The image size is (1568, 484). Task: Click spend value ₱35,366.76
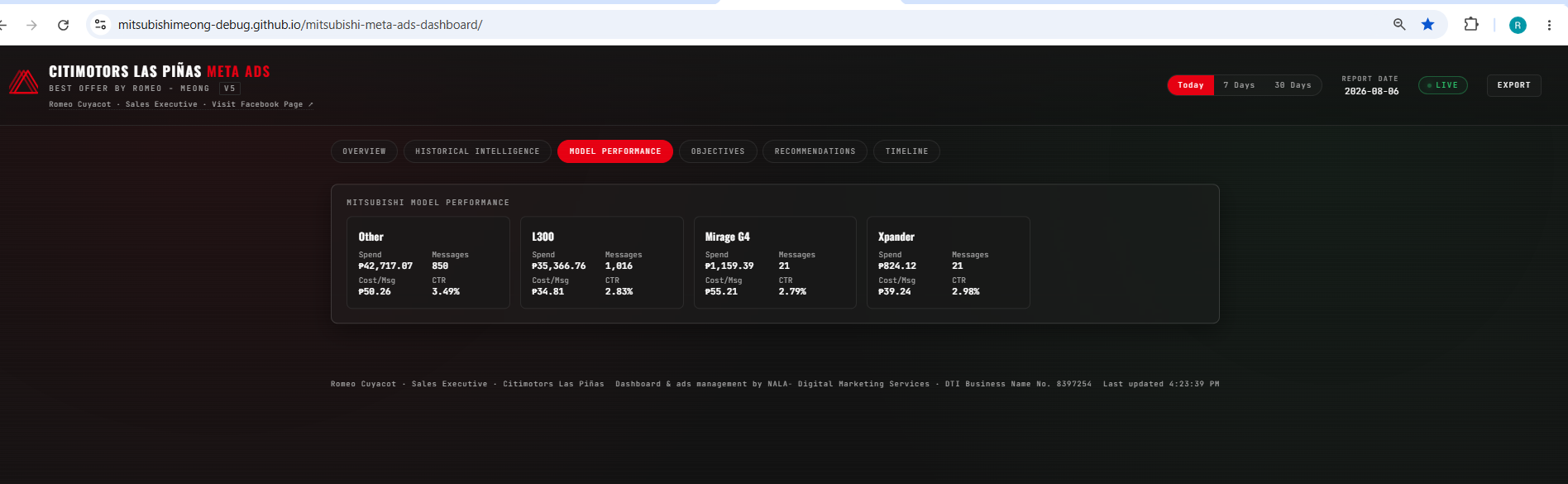[559, 266]
